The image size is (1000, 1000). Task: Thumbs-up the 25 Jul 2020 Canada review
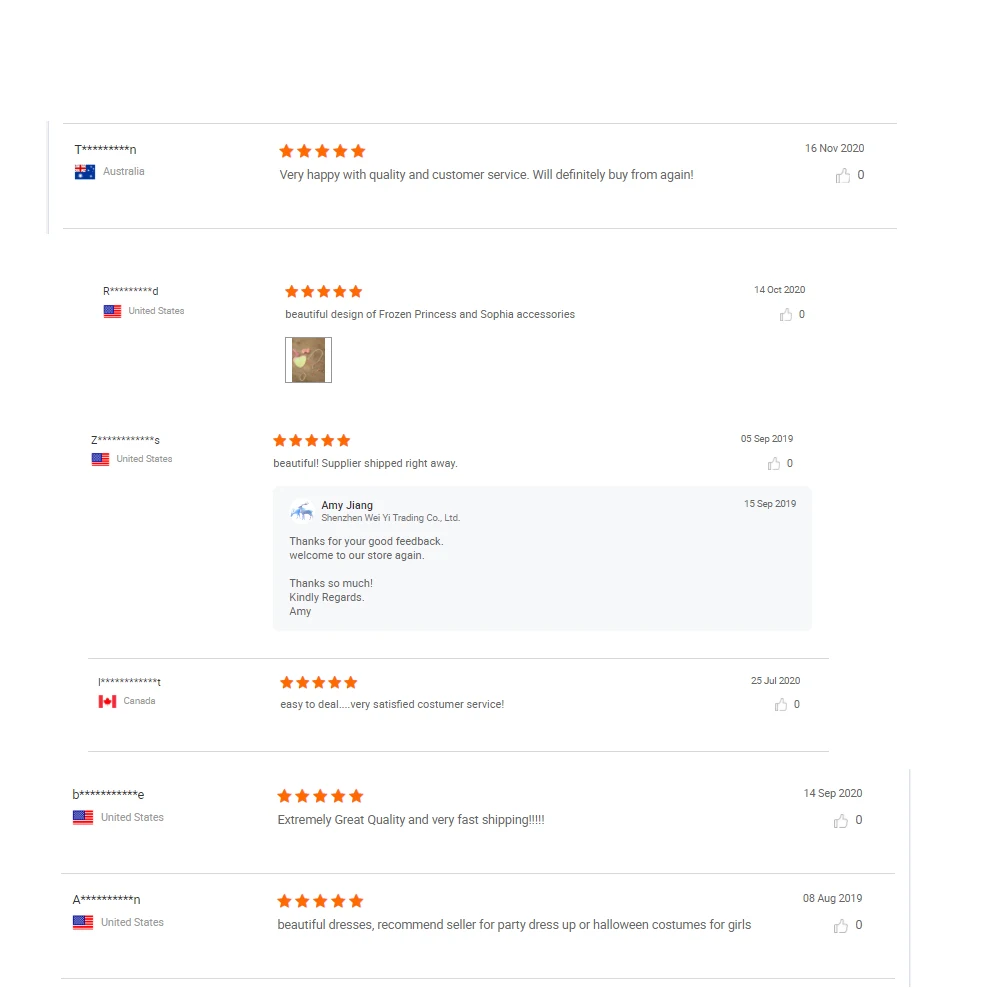click(x=781, y=705)
